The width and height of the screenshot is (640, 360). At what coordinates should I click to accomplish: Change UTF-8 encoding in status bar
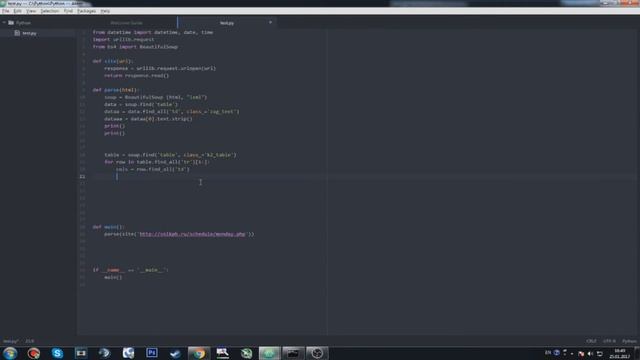coord(609,341)
